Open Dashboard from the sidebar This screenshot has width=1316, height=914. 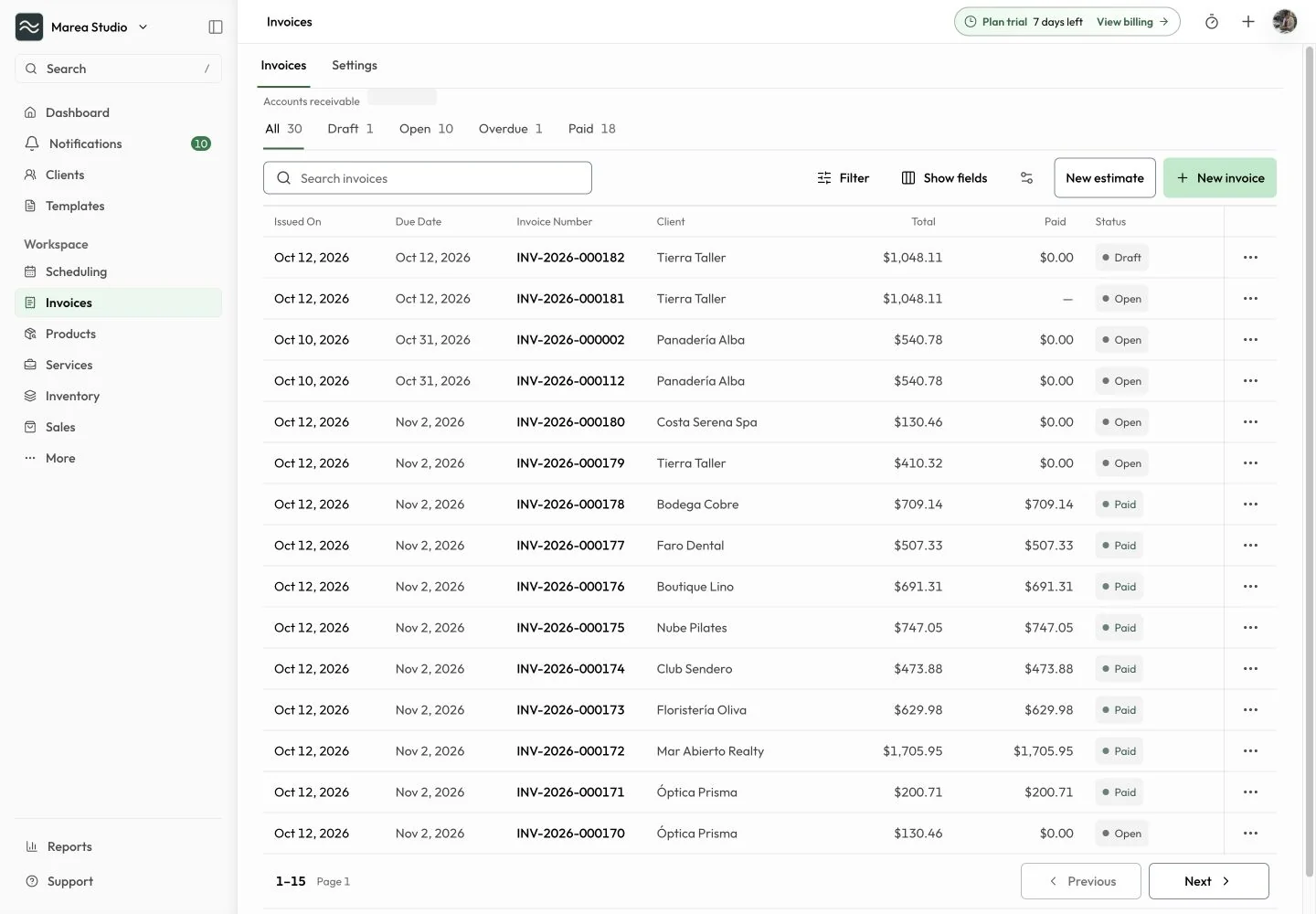(x=118, y=112)
